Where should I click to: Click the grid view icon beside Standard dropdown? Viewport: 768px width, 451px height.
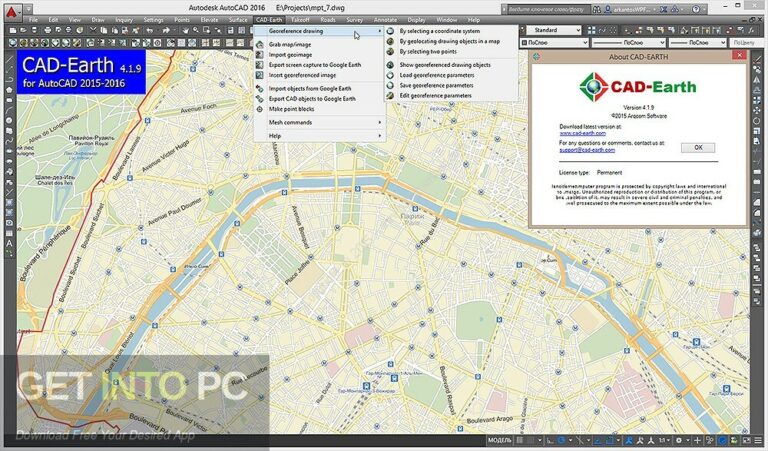[592, 30]
